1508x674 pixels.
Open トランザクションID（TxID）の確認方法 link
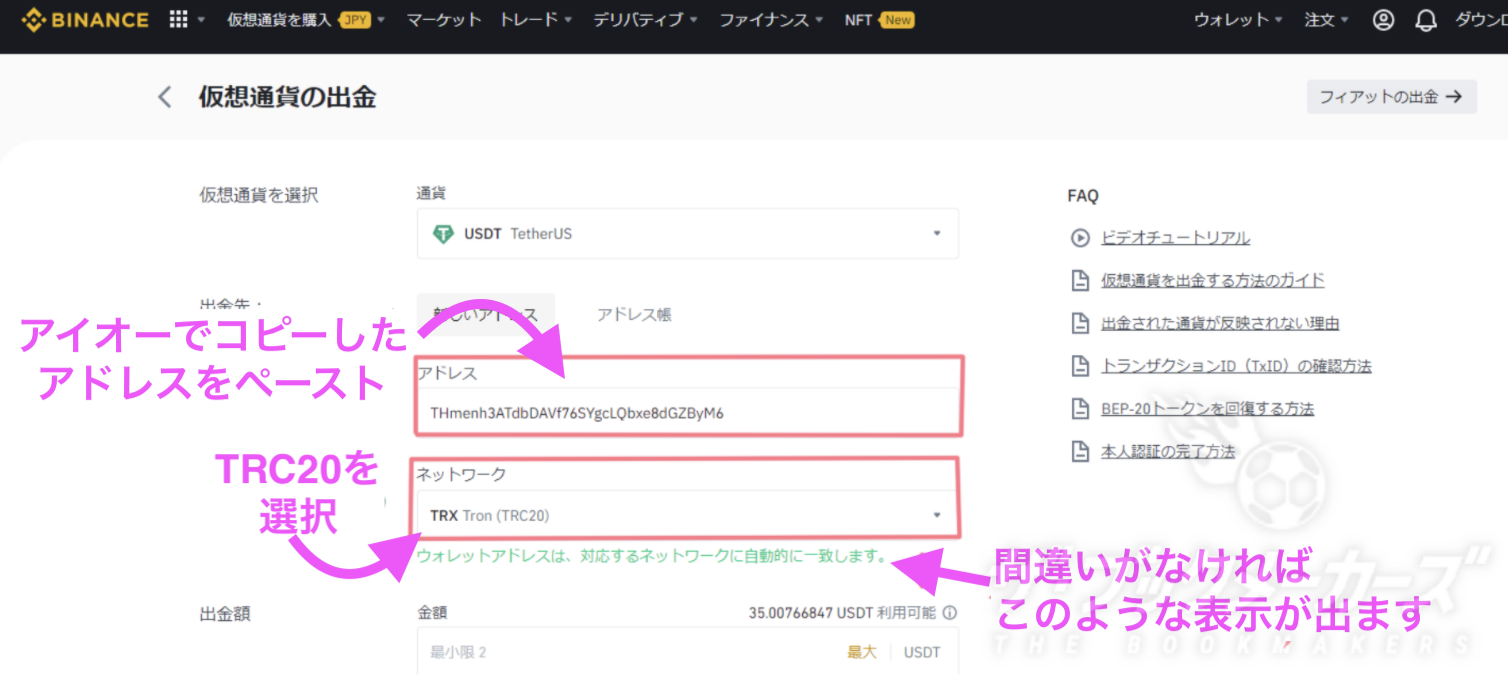coord(1236,366)
